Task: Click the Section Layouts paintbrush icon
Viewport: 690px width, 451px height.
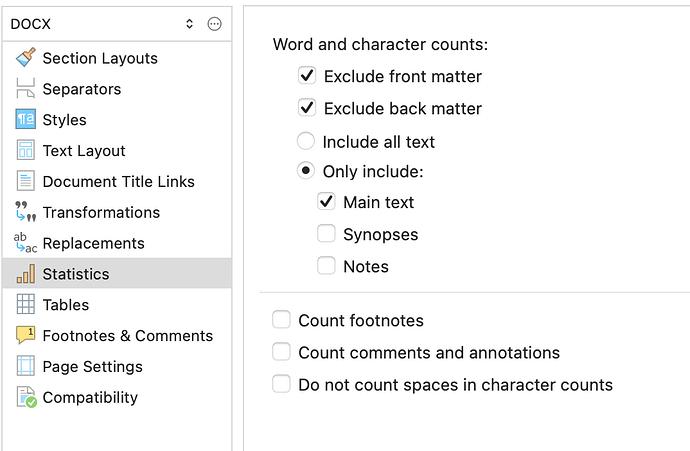Action: pos(26,58)
